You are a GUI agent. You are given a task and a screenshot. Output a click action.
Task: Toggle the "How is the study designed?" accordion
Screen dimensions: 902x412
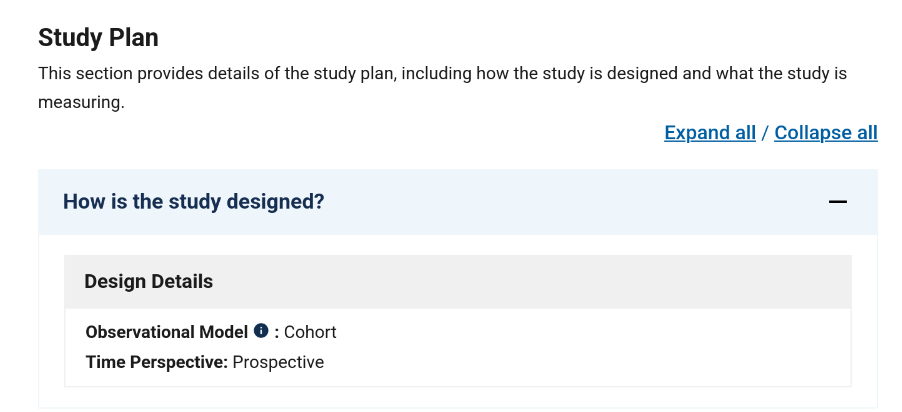point(194,202)
